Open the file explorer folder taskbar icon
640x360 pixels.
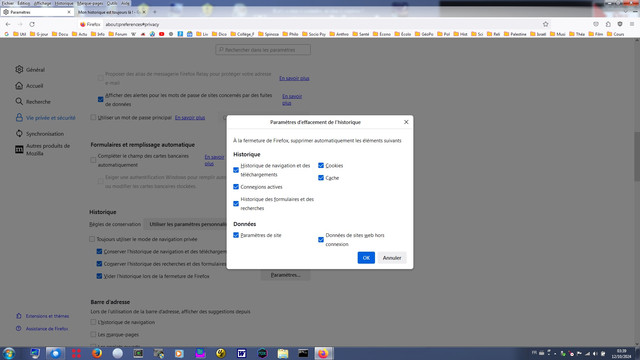pyautogui.click(x=282, y=353)
